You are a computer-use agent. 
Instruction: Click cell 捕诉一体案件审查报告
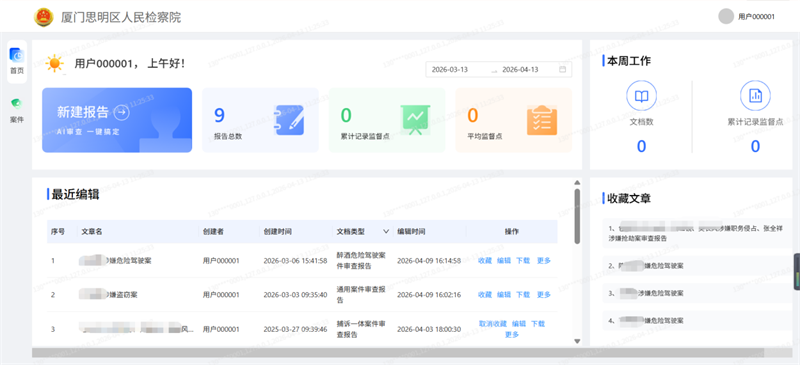click(361, 329)
